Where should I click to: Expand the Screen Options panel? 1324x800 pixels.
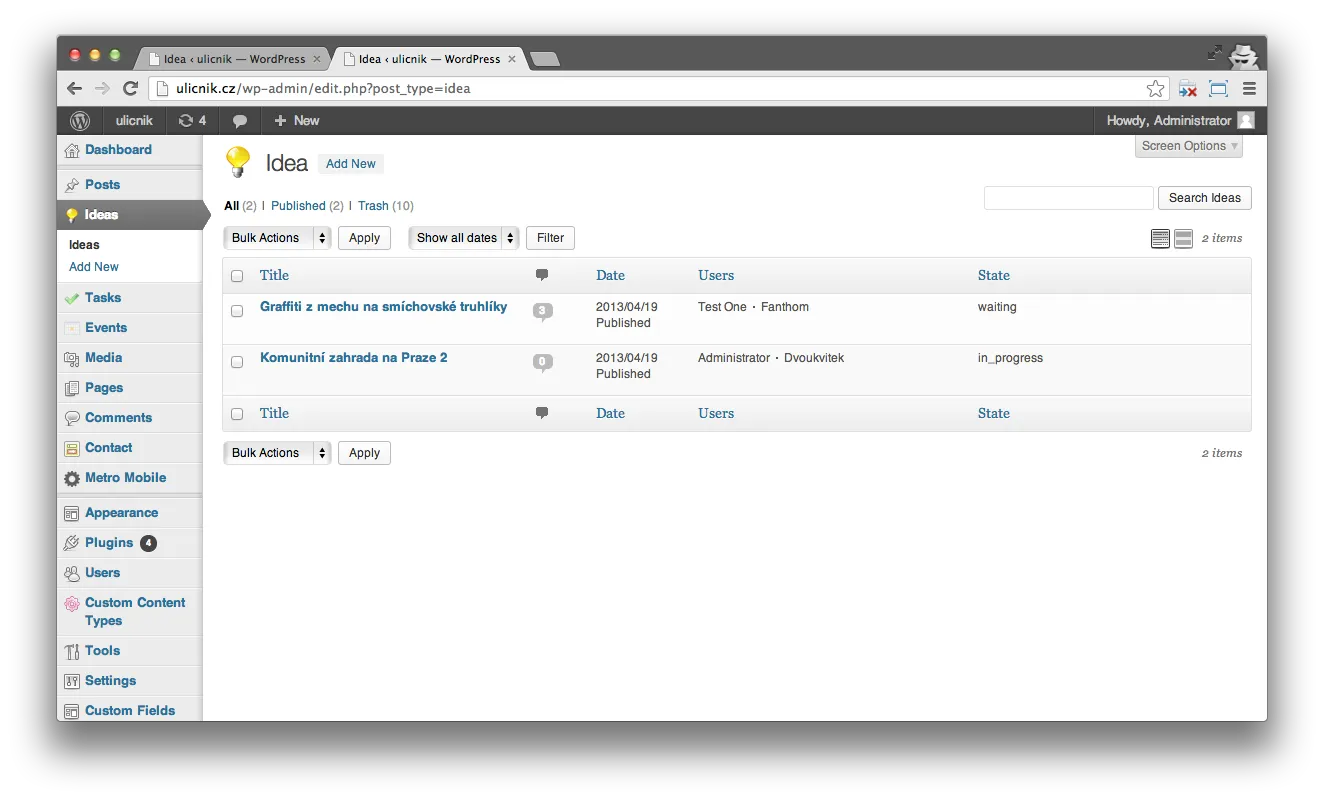[x=1189, y=146]
